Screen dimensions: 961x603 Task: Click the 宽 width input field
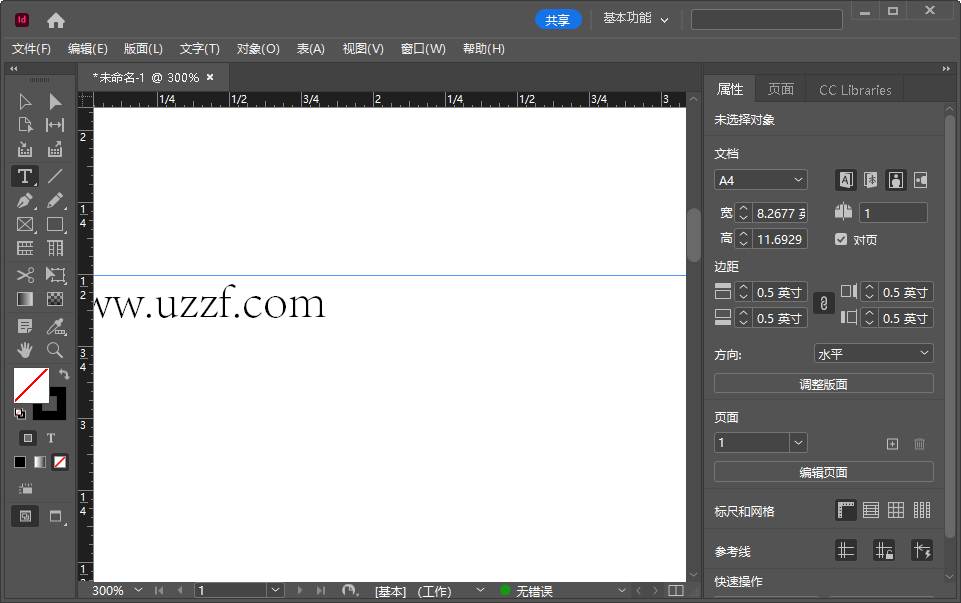[x=780, y=213]
